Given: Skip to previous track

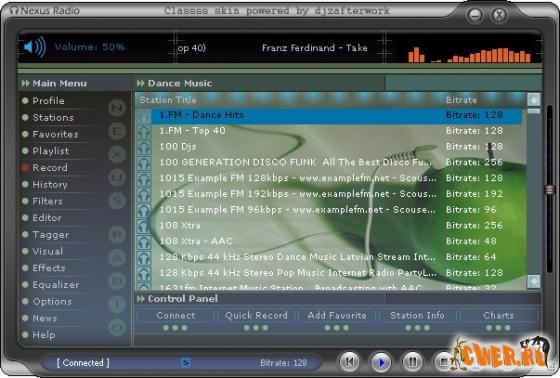Looking at the screenshot, I should [x=349, y=362].
